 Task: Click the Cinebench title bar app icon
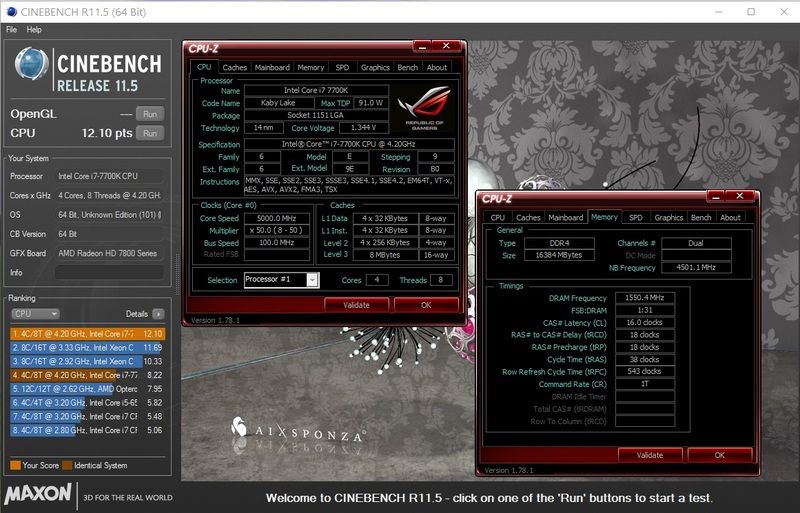point(11,12)
